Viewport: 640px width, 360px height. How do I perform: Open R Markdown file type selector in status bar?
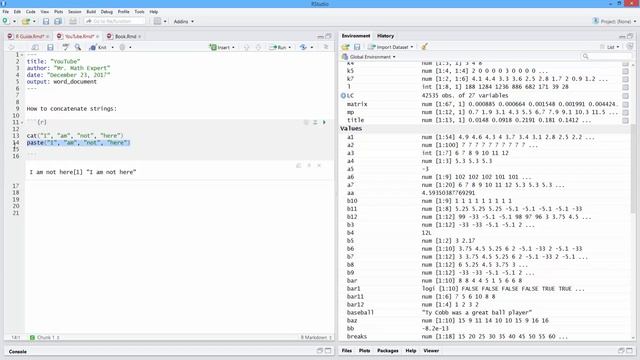tap(316, 338)
